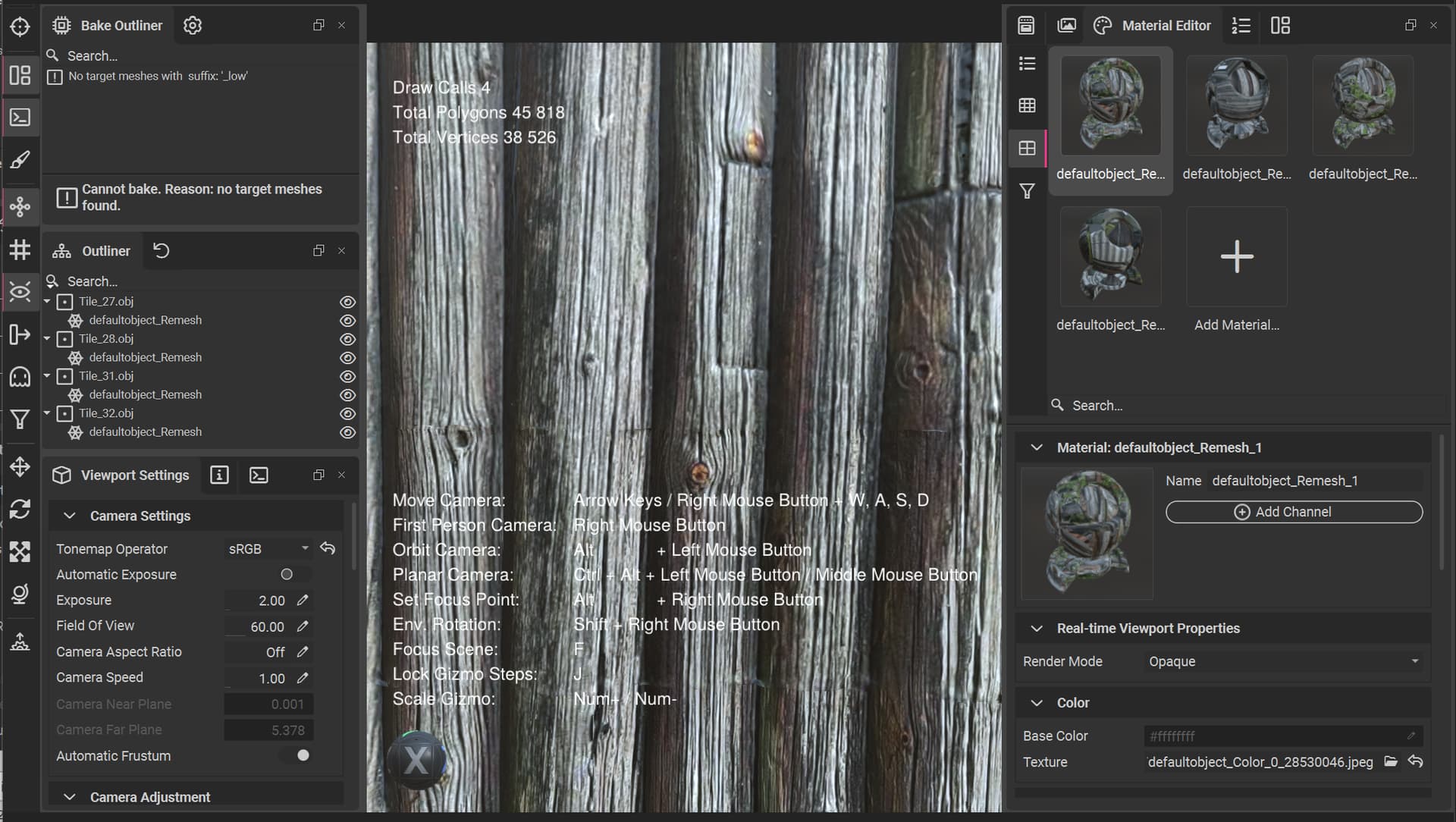Open the Render Mode Opaque dropdown
The image size is (1456, 822).
[1282, 661]
